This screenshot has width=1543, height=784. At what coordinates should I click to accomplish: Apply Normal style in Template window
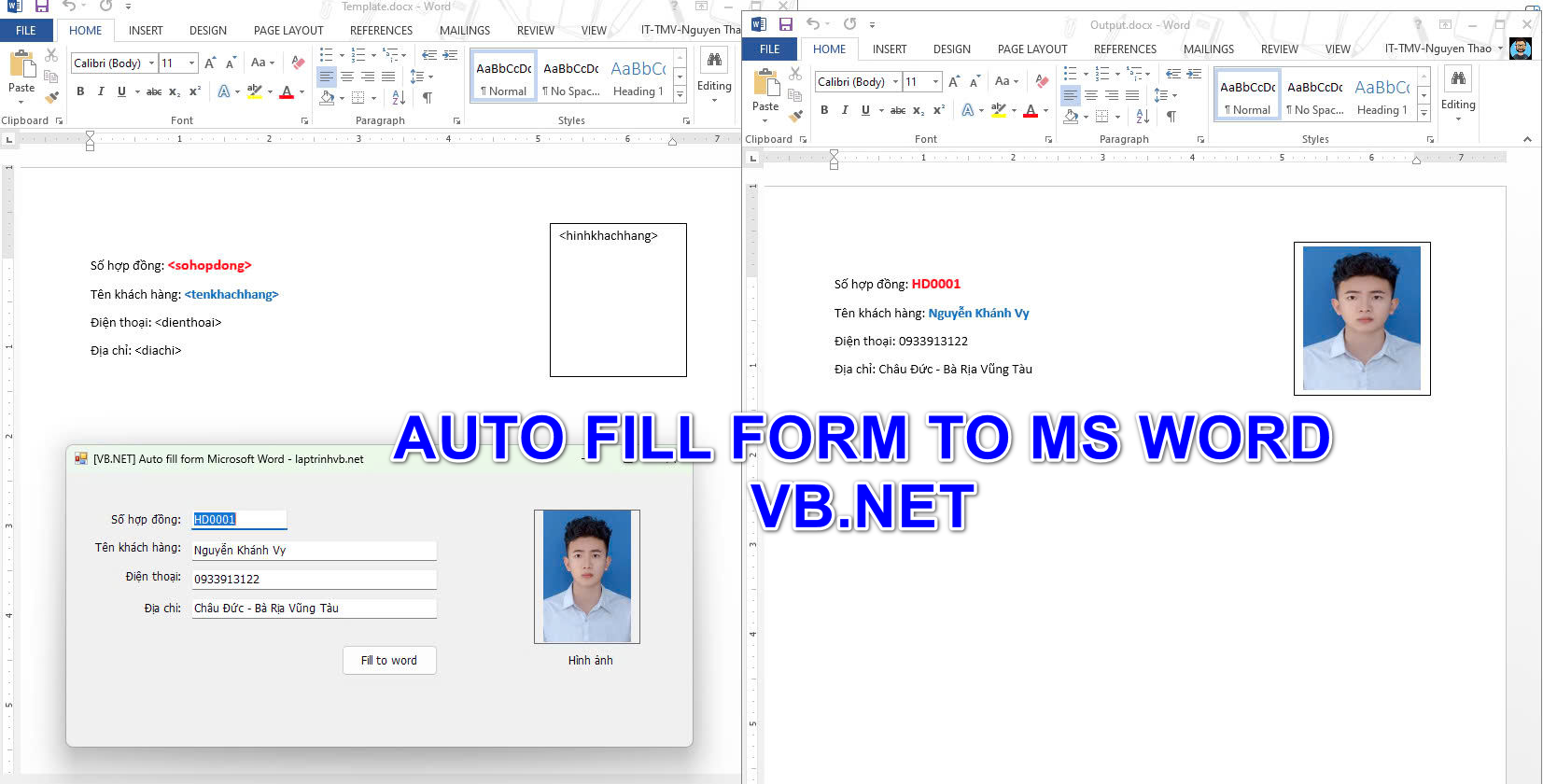coord(503,77)
